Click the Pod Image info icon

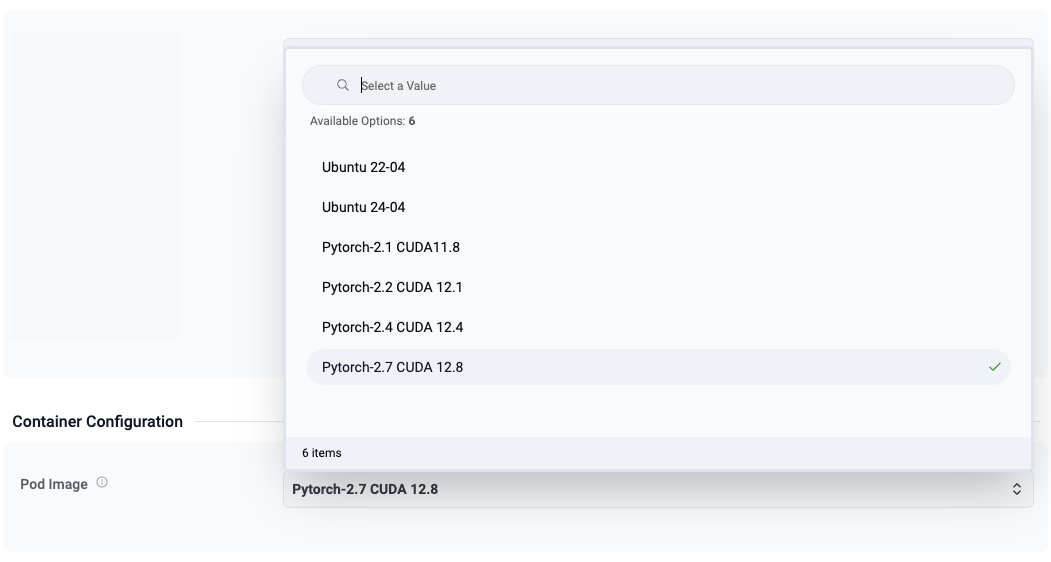click(102, 483)
